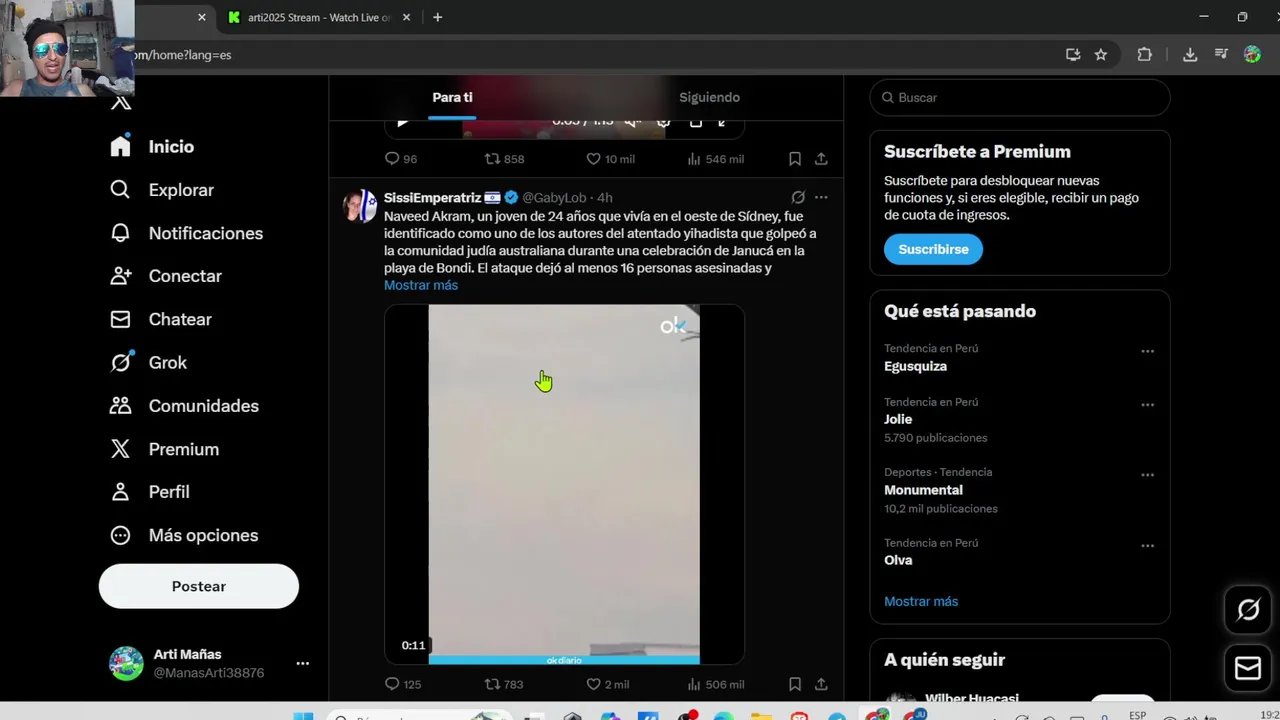This screenshot has width=1280, height=720.
Task: Bookmark the SissiEmperatriz post
Action: coord(795,684)
